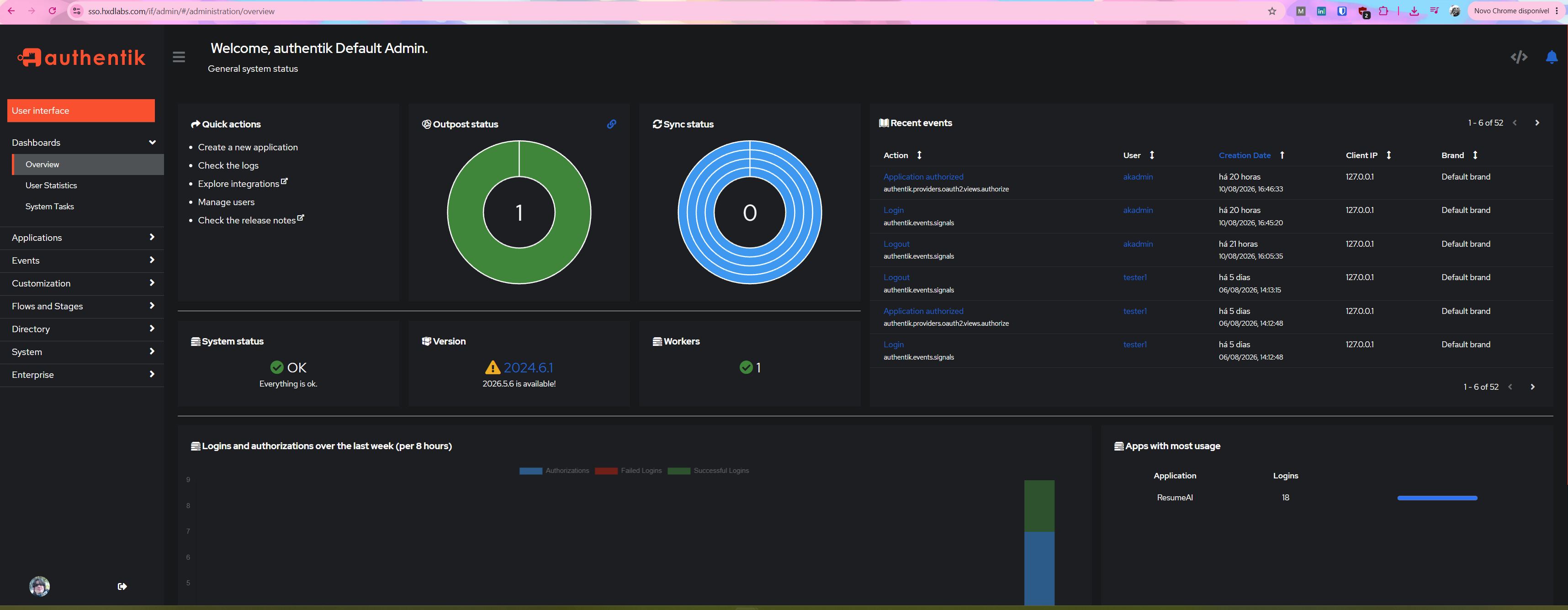The height and width of the screenshot is (610, 1568).
Task: Go forward in browser history
Action: pos(32,11)
